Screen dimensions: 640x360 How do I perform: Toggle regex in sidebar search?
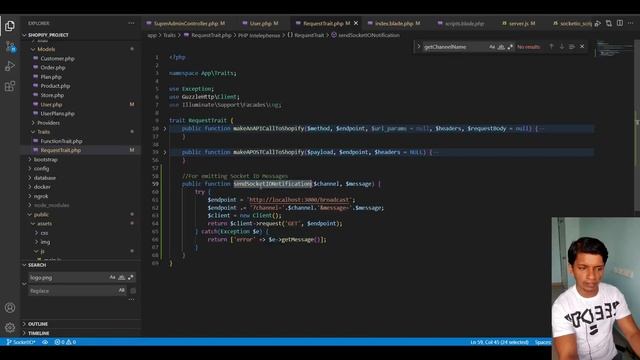131,277
